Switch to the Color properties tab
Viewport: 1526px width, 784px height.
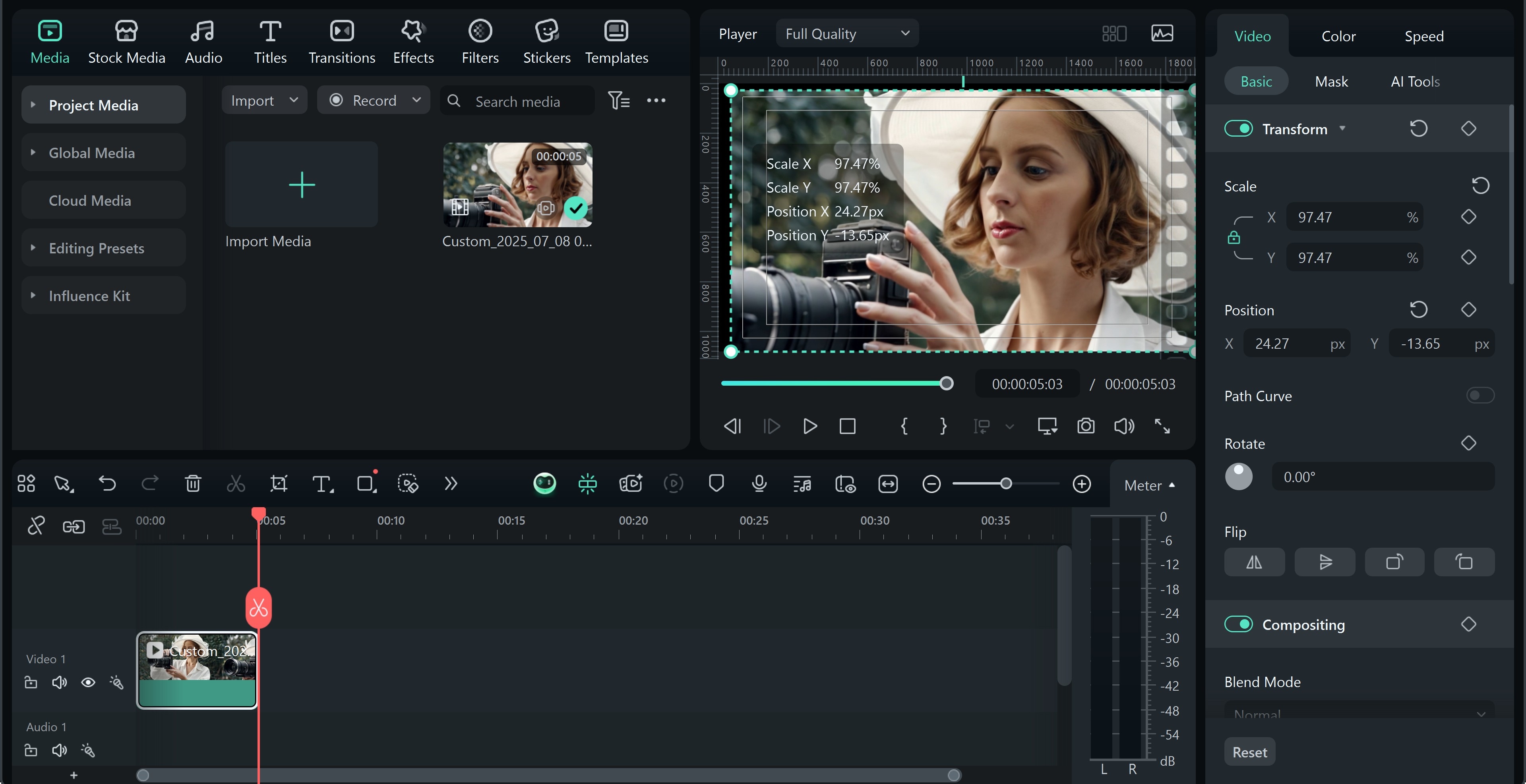tap(1338, 36)
